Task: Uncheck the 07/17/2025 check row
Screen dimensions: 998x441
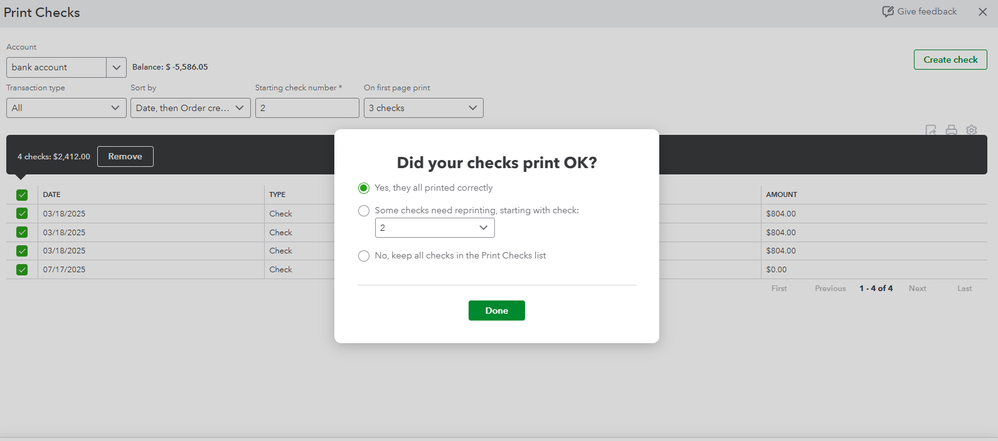Action: pyautogui.click(x=22, y=270)
